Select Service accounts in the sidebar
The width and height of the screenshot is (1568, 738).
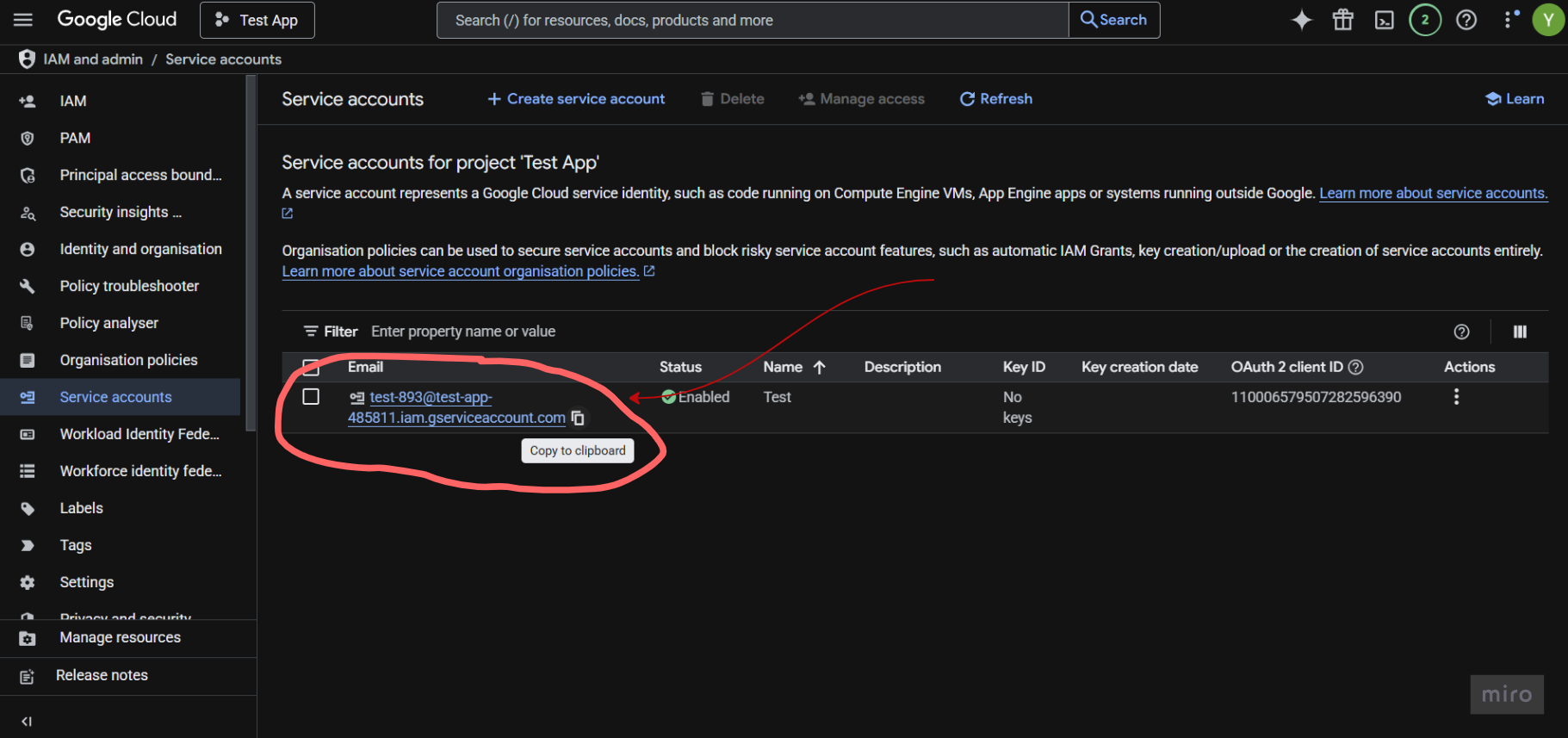121,397
